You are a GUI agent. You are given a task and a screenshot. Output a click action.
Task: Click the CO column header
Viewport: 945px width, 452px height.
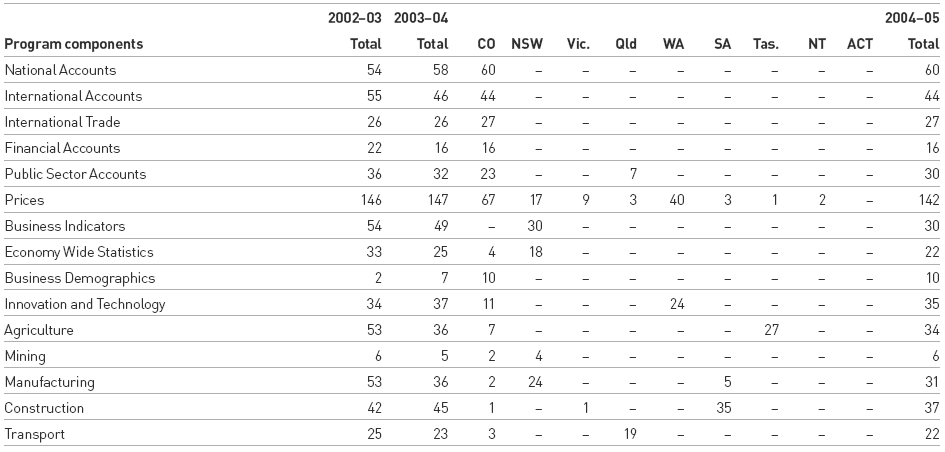(487, 44)
